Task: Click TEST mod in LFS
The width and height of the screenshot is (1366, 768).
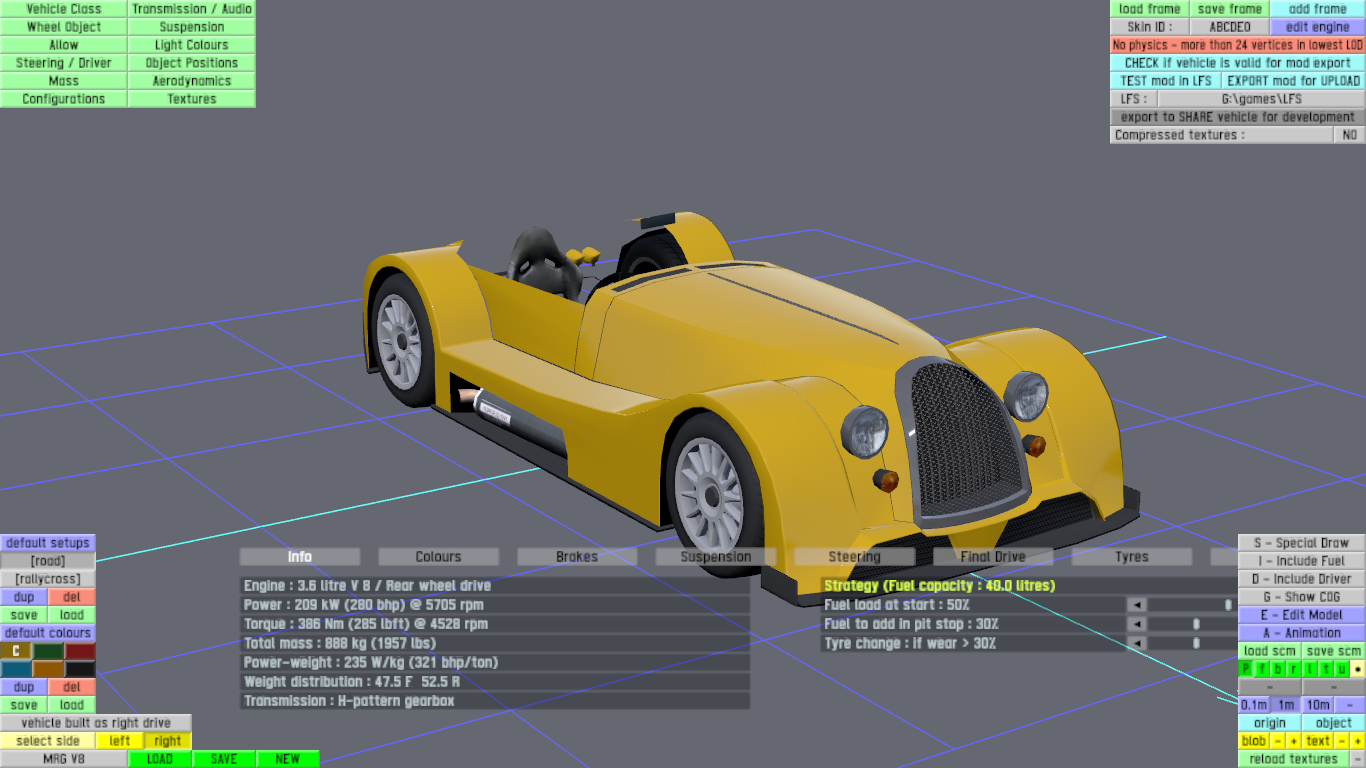Action: 1166,81
